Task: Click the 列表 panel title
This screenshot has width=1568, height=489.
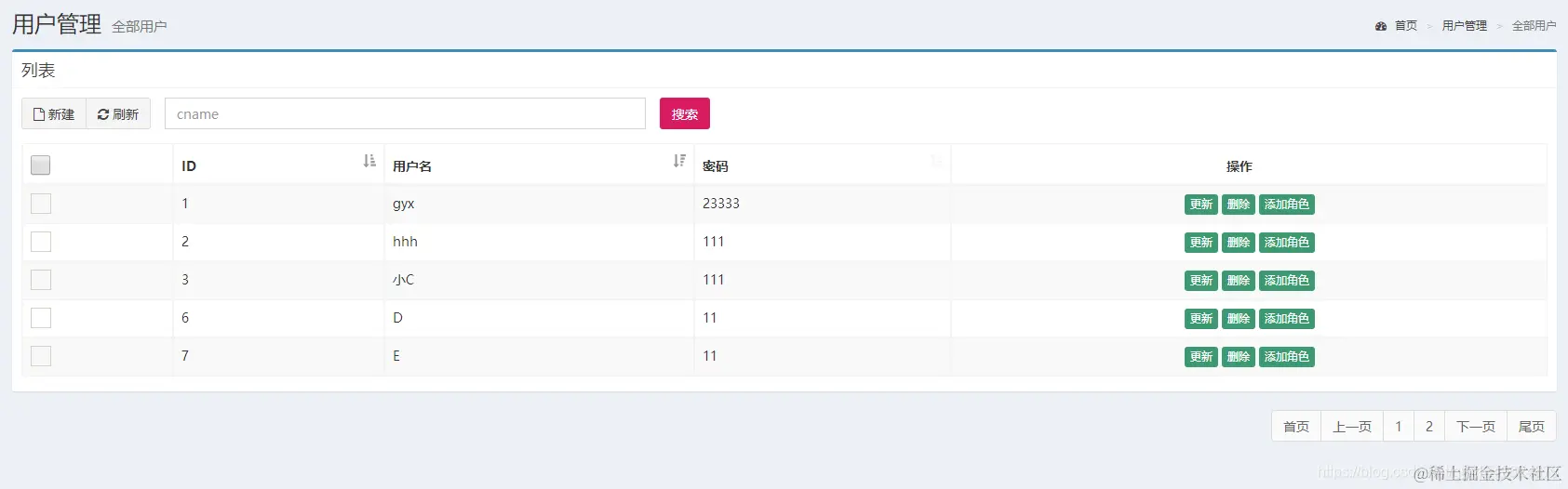Action: pyautogui.click(x=38, y=71)
